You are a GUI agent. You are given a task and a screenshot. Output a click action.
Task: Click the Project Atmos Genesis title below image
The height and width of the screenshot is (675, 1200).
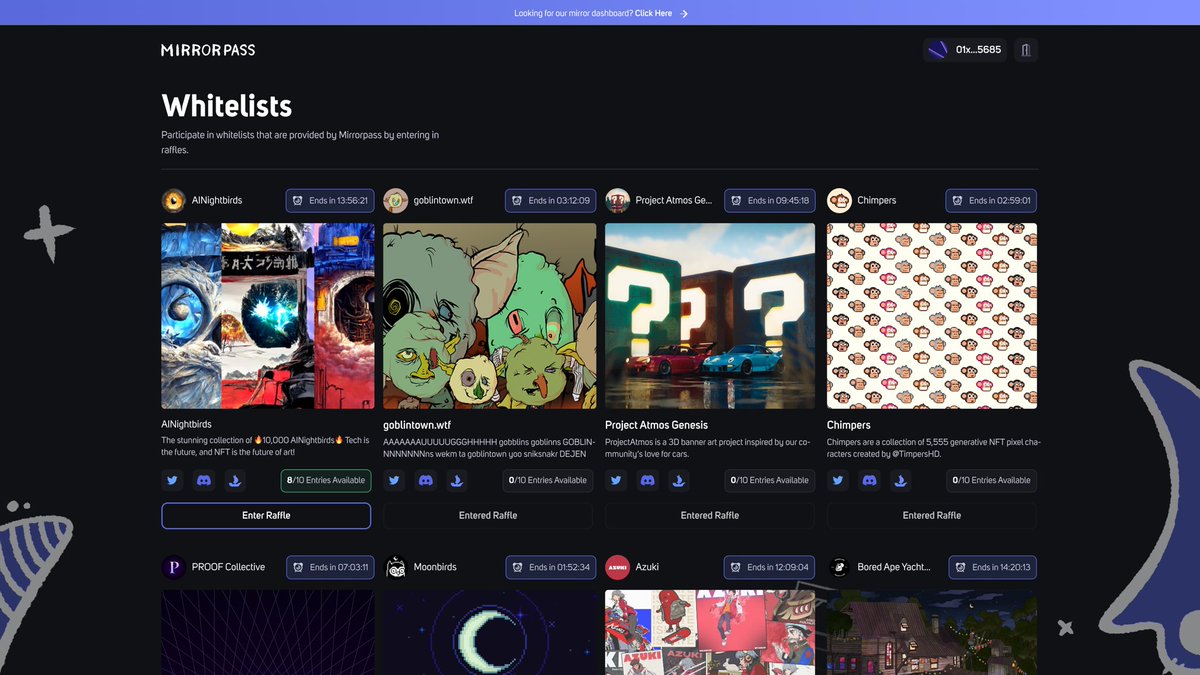(x=656, y=425)
